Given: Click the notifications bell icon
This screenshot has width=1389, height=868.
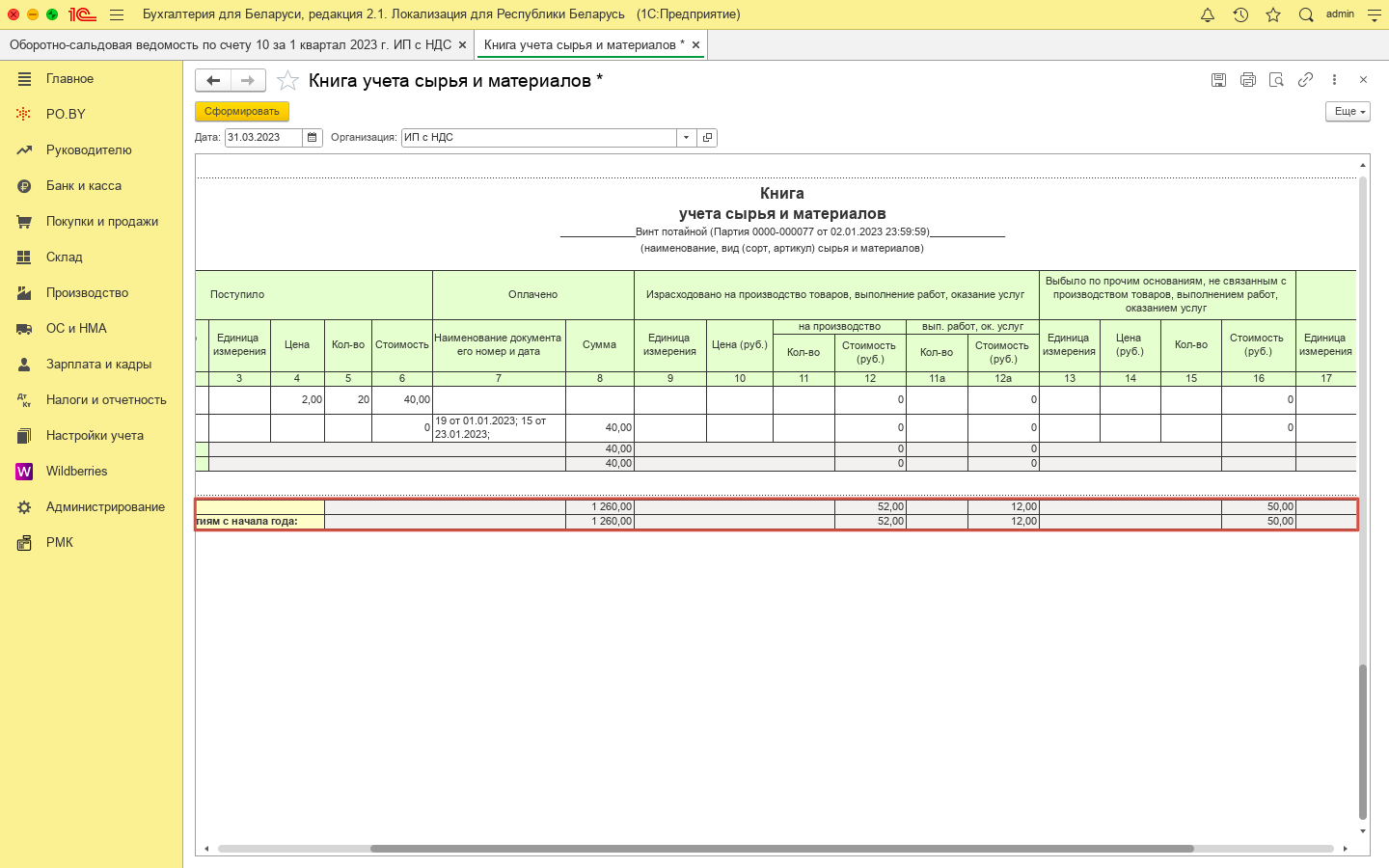Looking at the screenshot, I should coord(1207,14).
